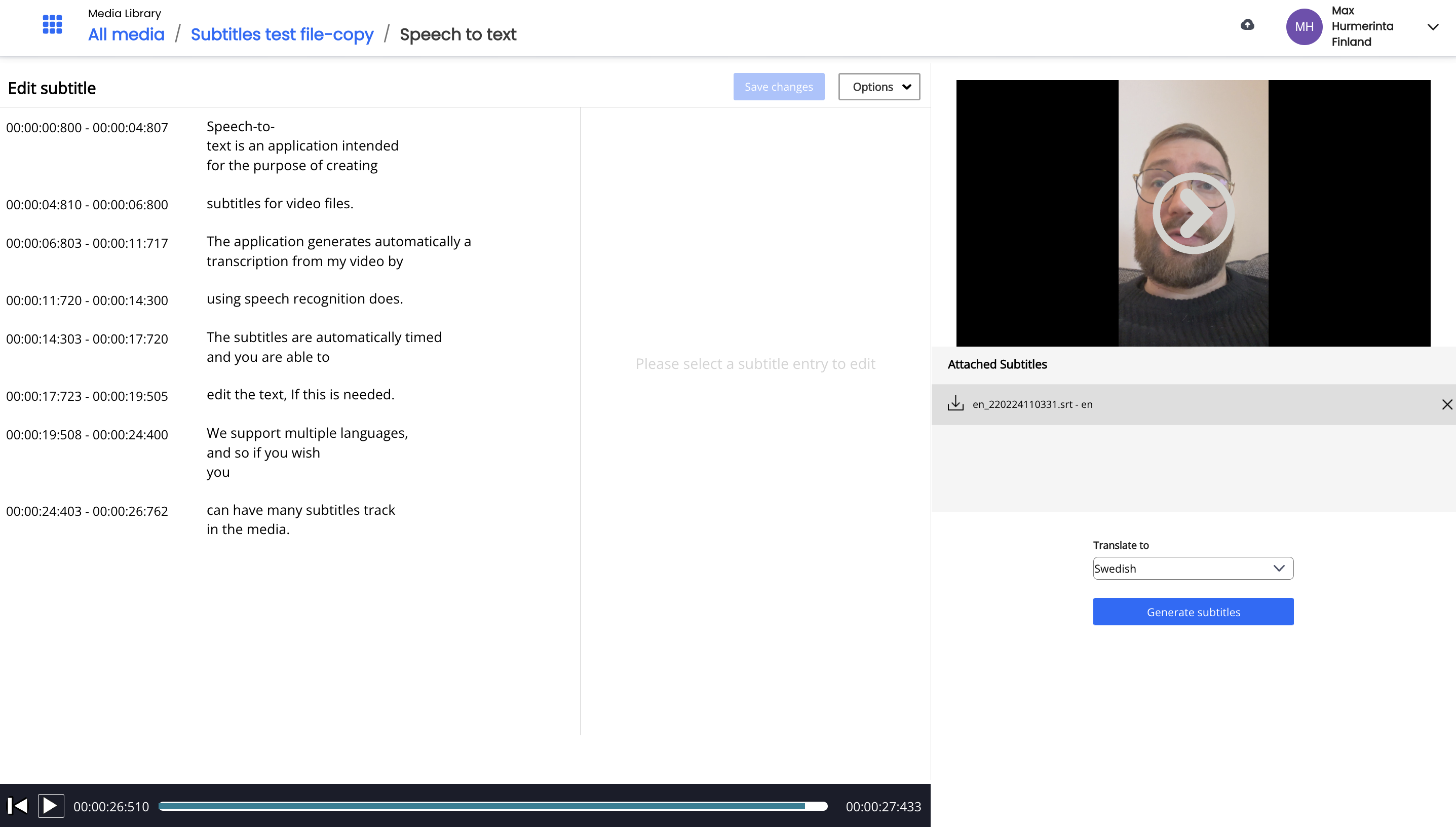Open the Translate to language dropdown
This screenshot has height=827, width=1456.
pyautogui.click(x=1193, y=568)
